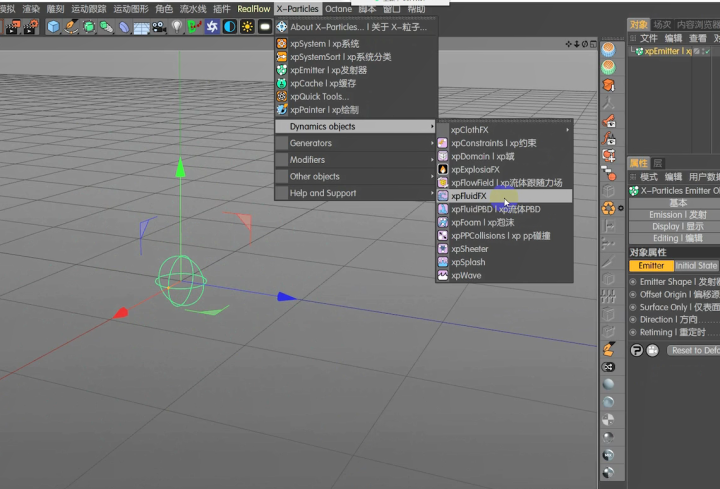The image size is (720, 489).
Task: Open the Emission section button
Action: point(675,215)
